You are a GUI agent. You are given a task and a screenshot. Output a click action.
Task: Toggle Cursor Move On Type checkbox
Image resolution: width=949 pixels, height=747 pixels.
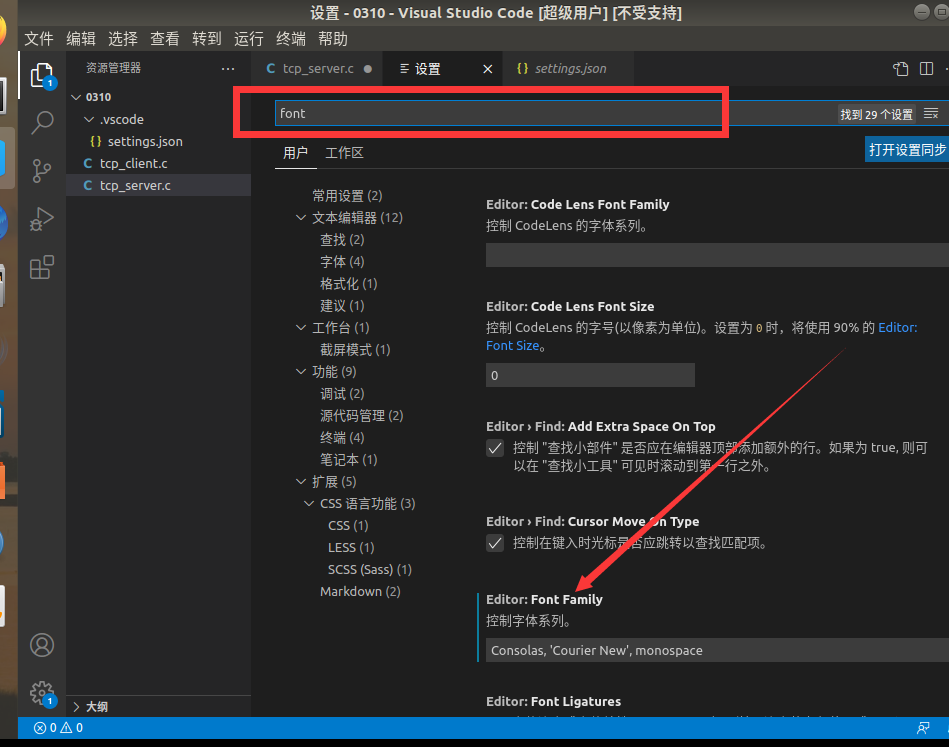point(495,543)
